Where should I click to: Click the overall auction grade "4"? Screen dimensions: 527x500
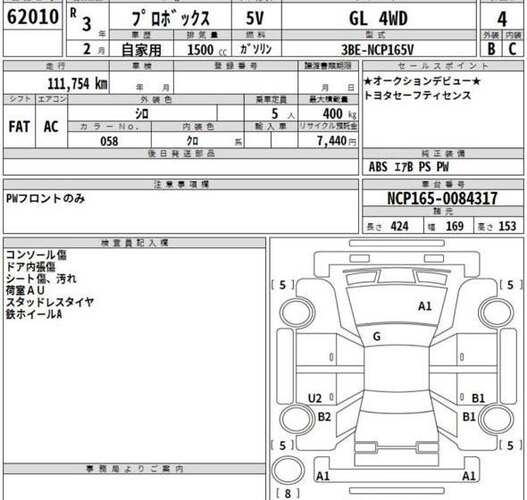click(x=502, y=19)
